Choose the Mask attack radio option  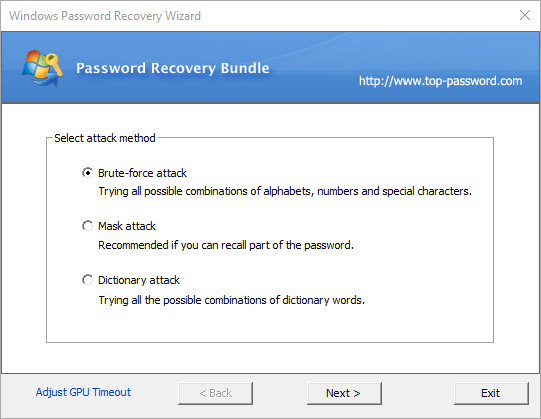click(x=87, y=226)
